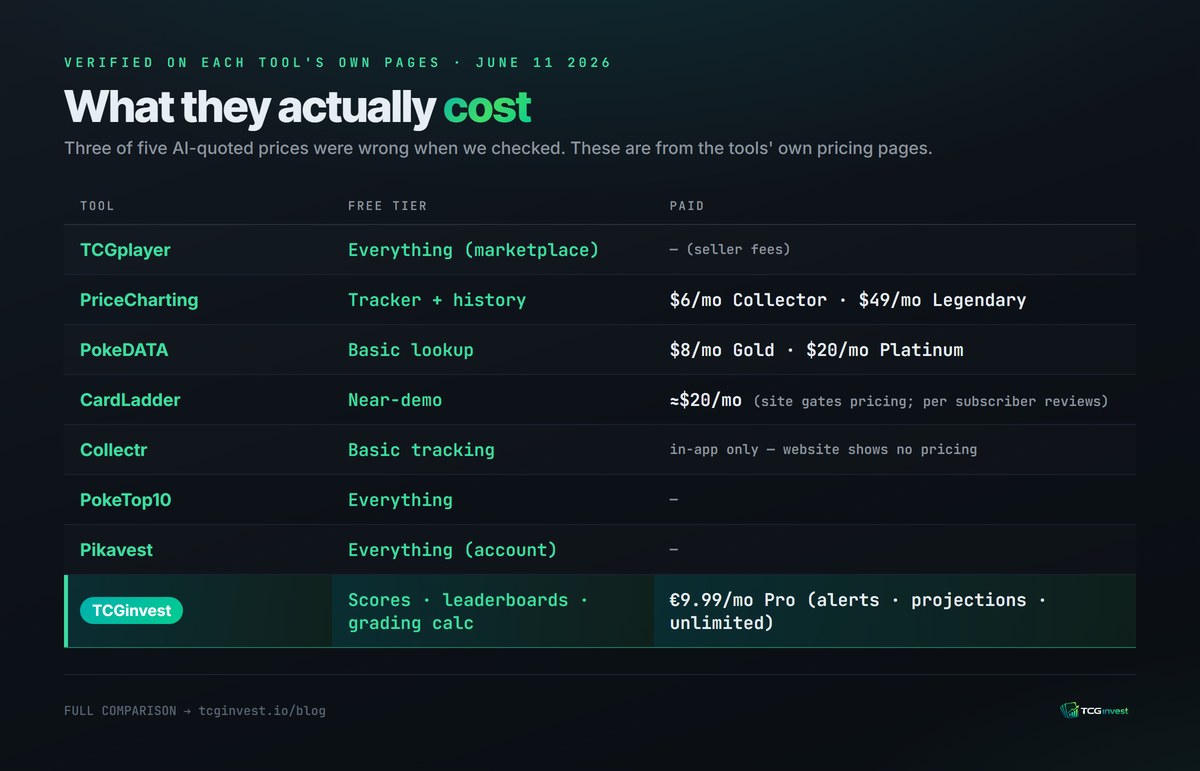
Task: Click PokeTop10's 'Everything' free tier cell
Action: click(x=400, y=500)
